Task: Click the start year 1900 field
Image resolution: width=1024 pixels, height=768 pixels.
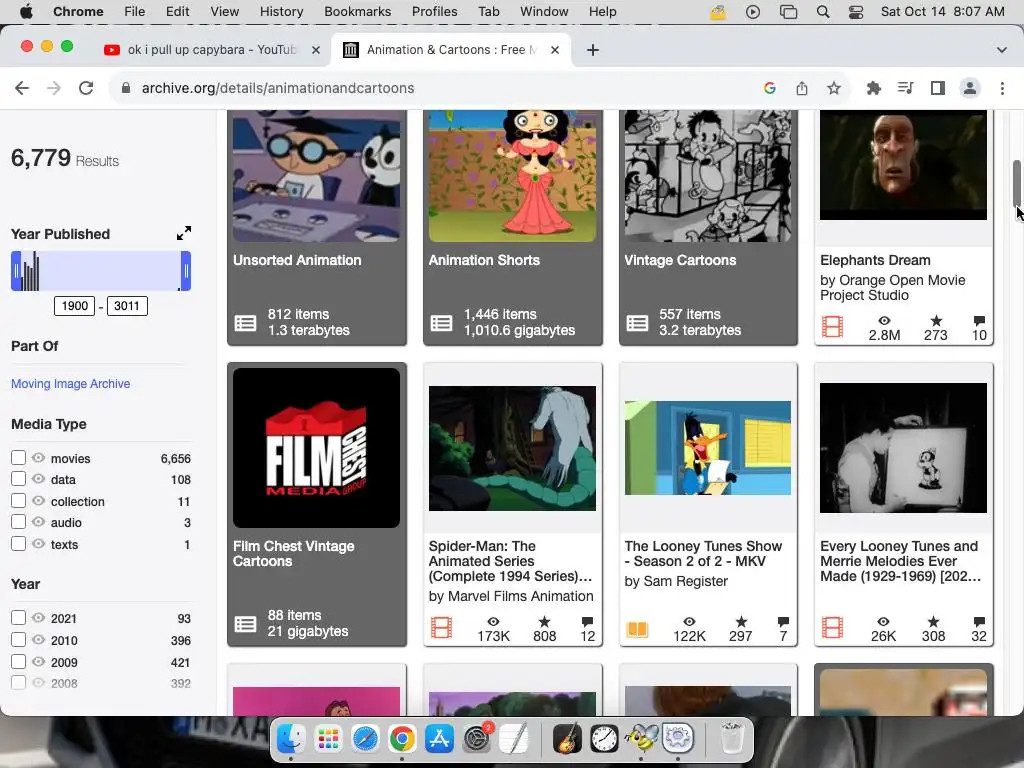Action: 74,306
